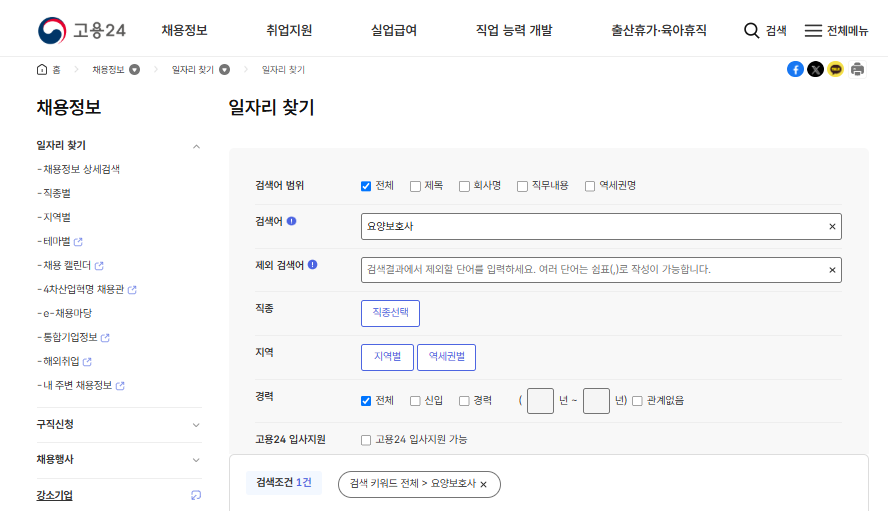Go to home breadcrumb icon

coord(42,70)
